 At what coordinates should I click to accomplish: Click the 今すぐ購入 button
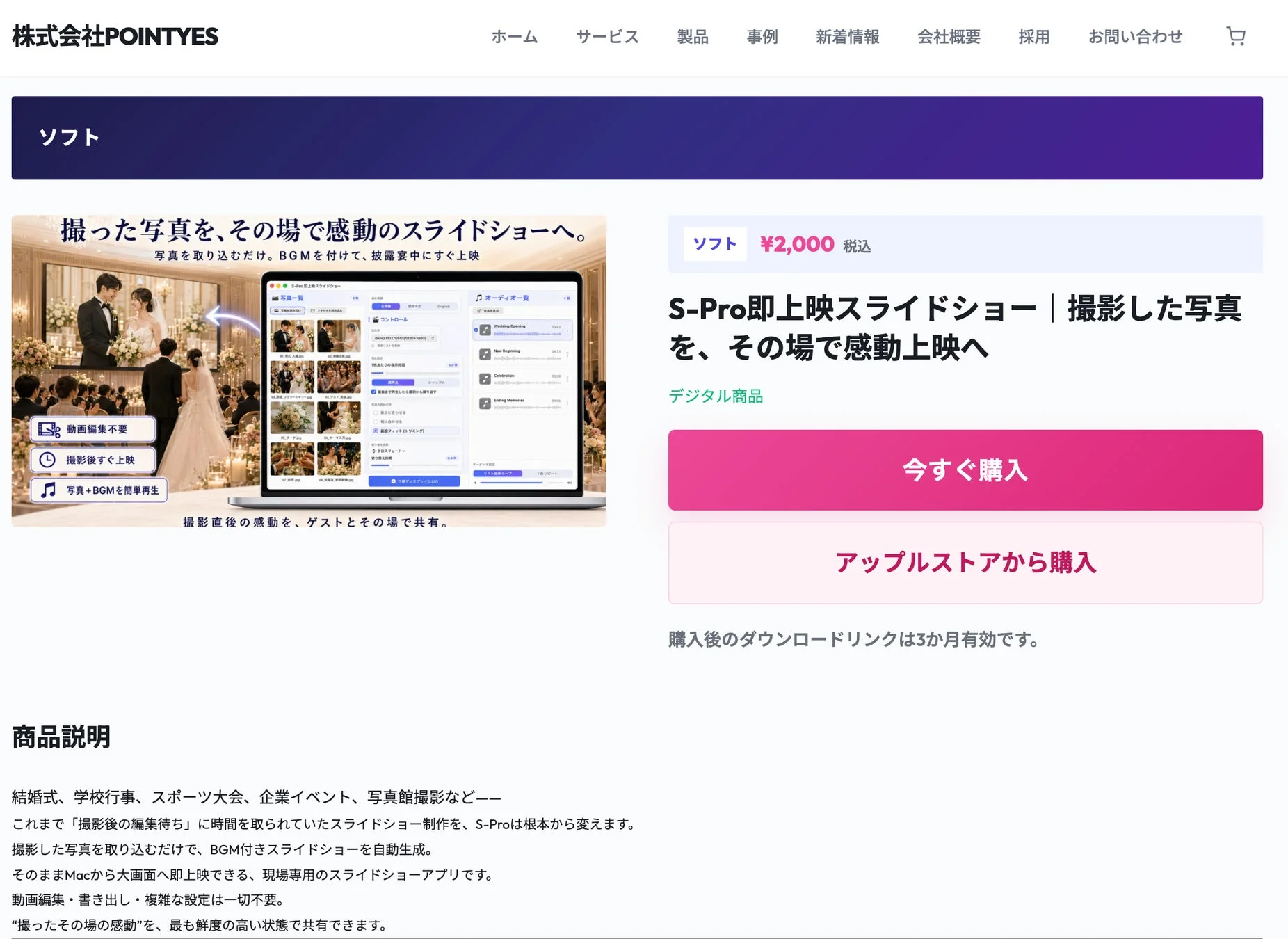click(x=965, y=470)
